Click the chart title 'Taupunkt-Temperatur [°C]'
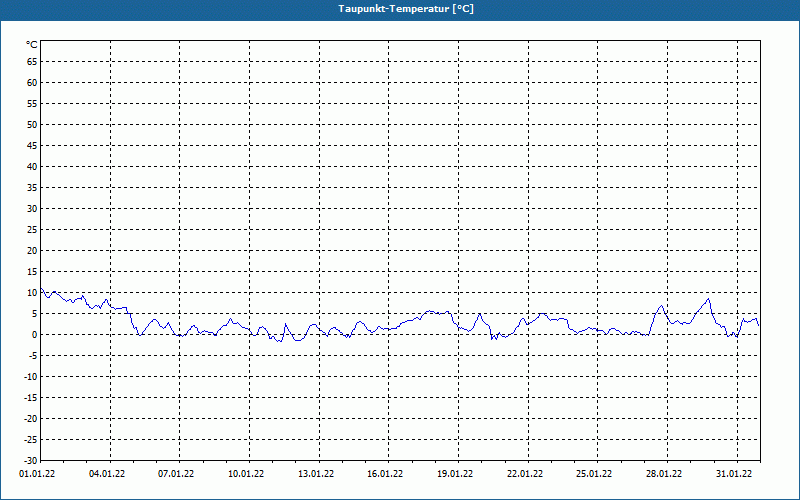 coord(406,9)
